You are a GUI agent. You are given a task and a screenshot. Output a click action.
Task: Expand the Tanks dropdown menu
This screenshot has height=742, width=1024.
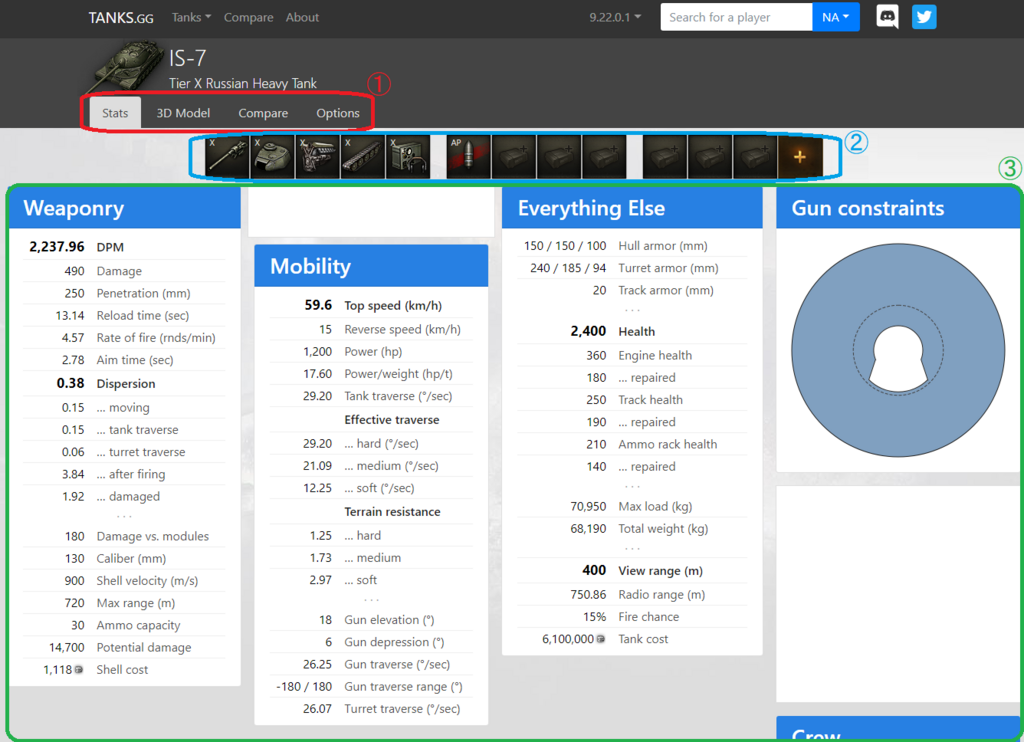coord(191,17)
